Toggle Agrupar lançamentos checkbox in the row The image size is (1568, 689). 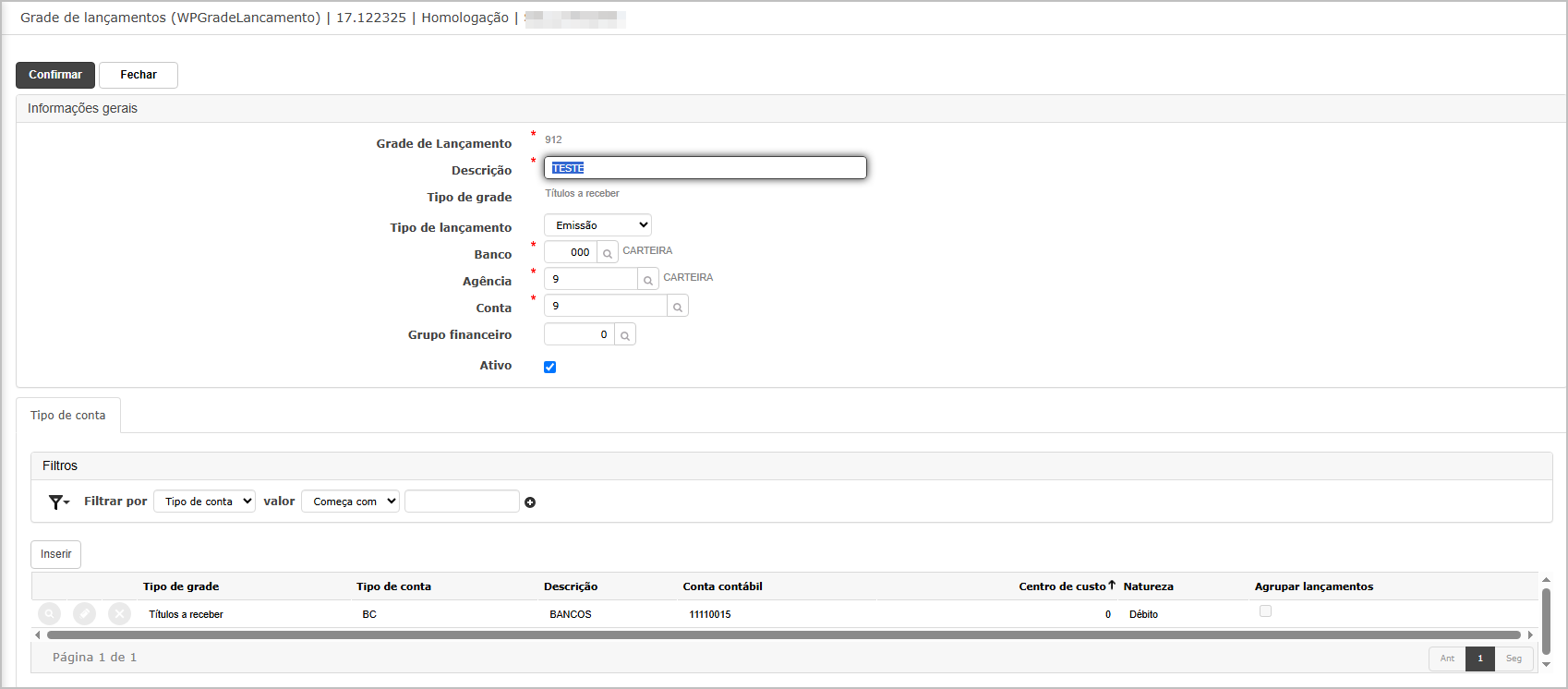tap(1265, 611)
